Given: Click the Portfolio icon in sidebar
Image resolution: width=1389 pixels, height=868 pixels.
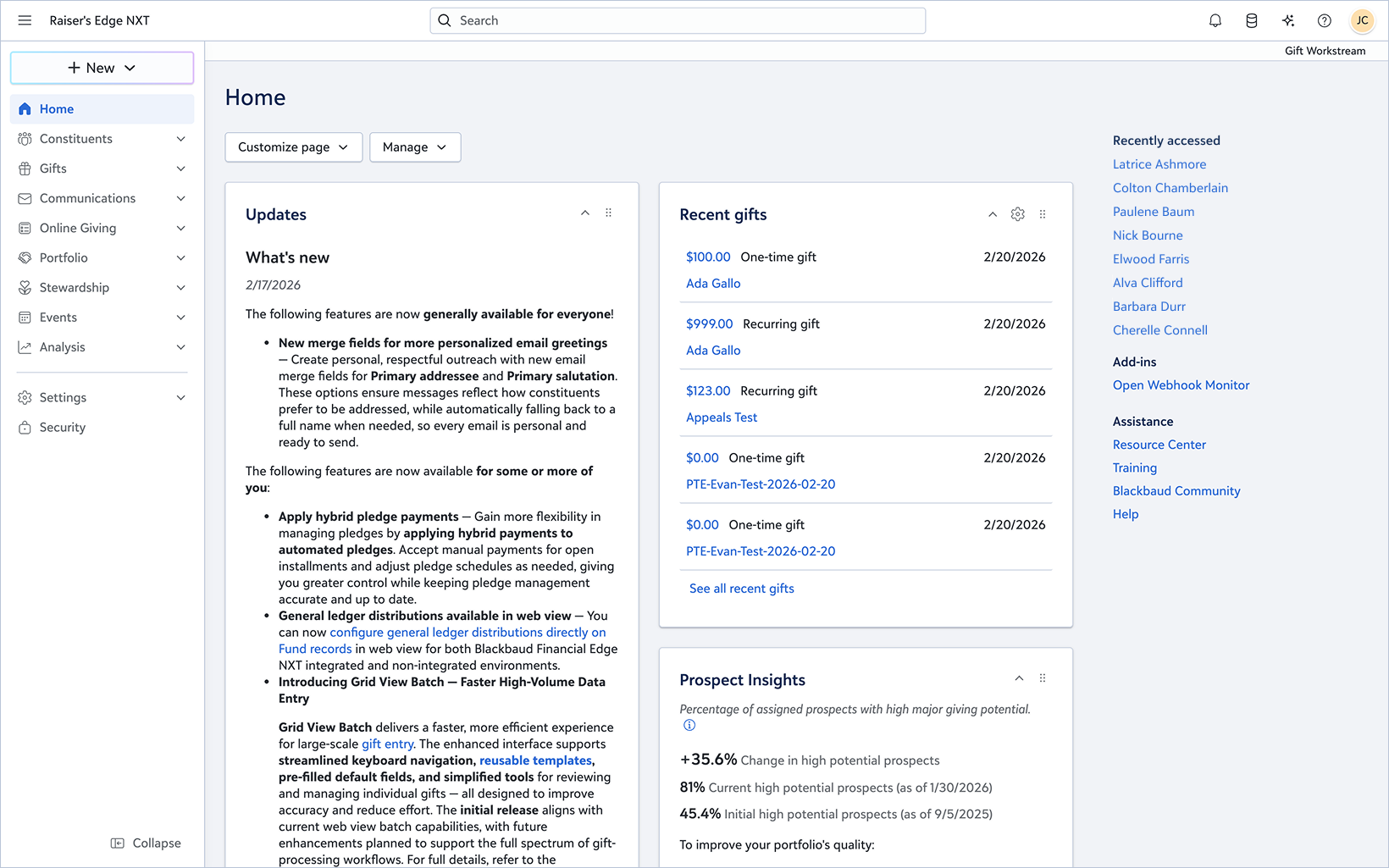Looking at the screenshot, I should click(25, 257).
